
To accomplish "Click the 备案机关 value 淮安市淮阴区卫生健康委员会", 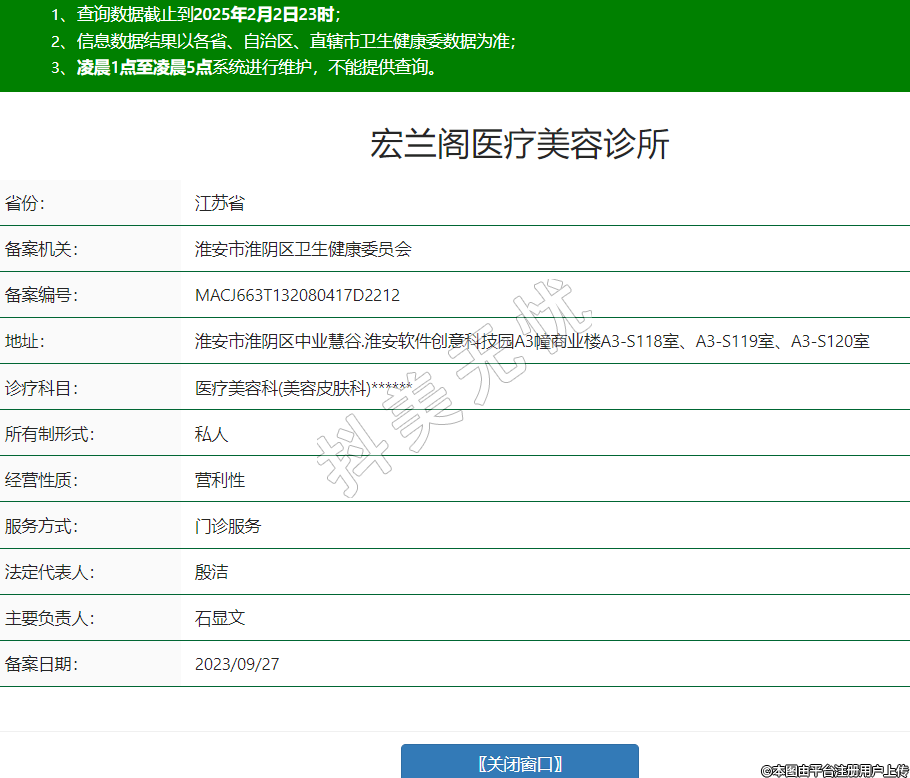I will click(x=303, y=250).
